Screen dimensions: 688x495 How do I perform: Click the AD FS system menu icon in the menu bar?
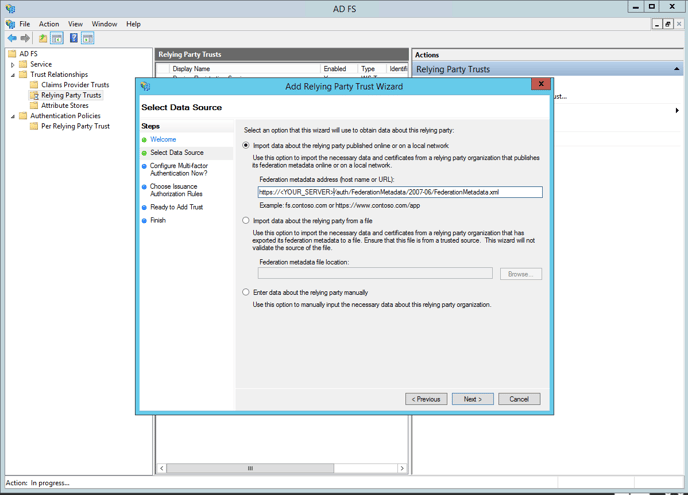(10, 24)
